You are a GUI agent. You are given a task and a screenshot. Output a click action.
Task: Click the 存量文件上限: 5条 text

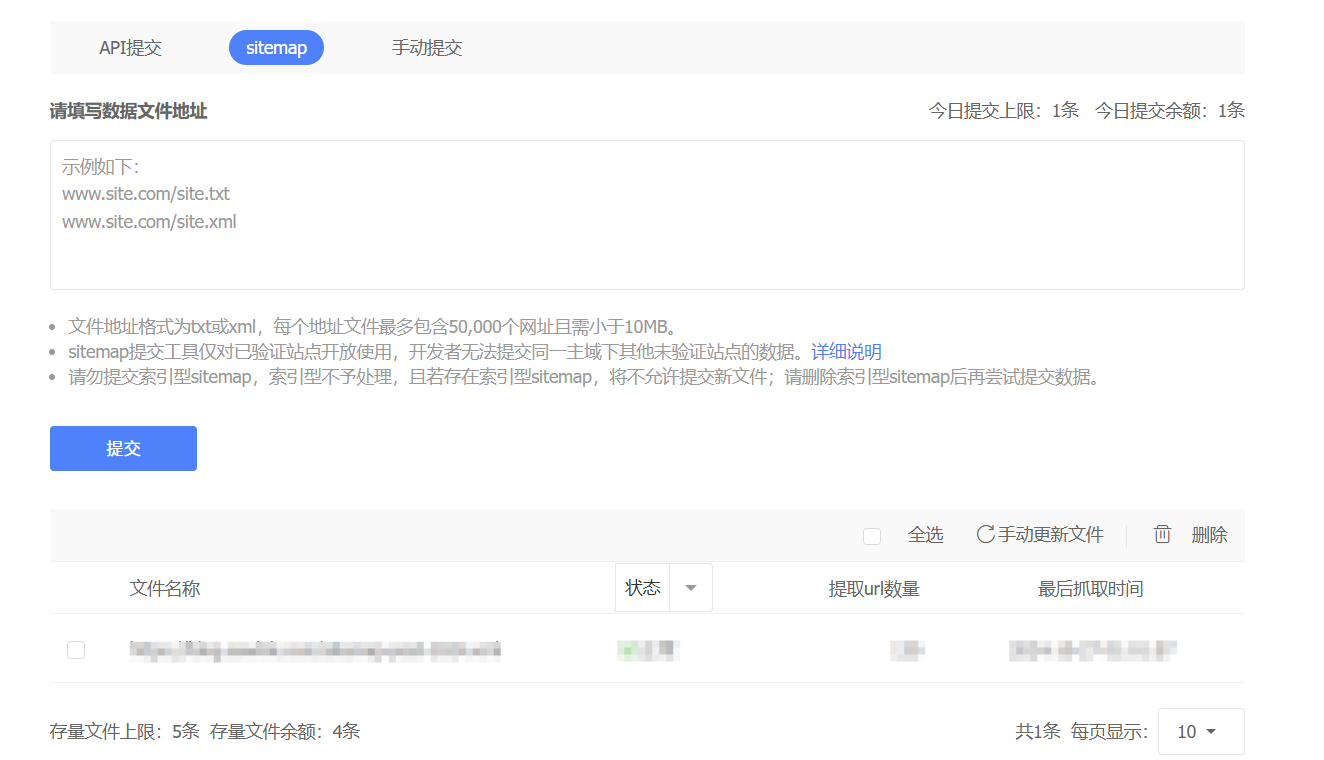[125, 731]
